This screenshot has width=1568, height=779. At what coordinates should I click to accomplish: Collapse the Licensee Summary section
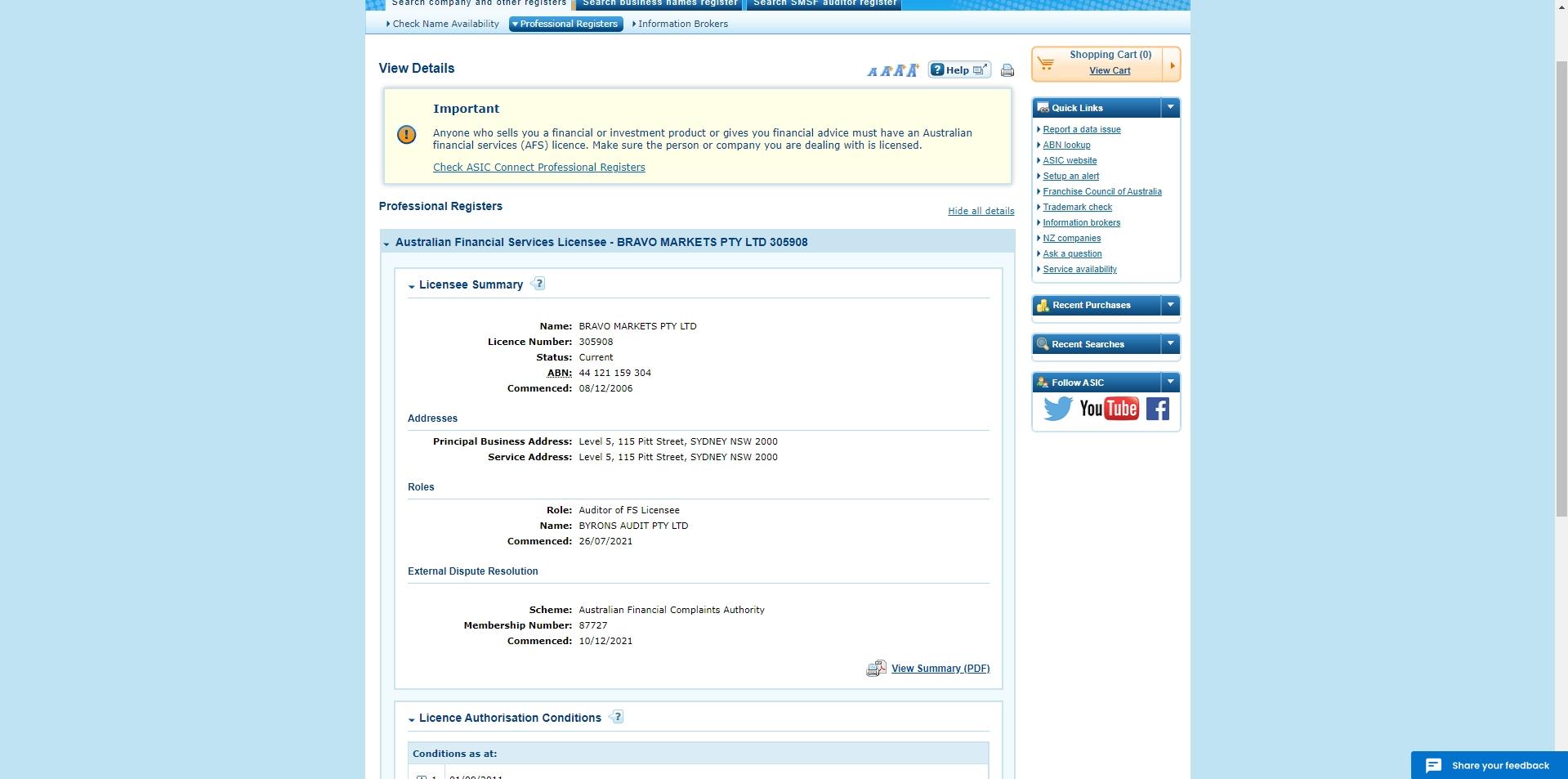click(412, 286)
